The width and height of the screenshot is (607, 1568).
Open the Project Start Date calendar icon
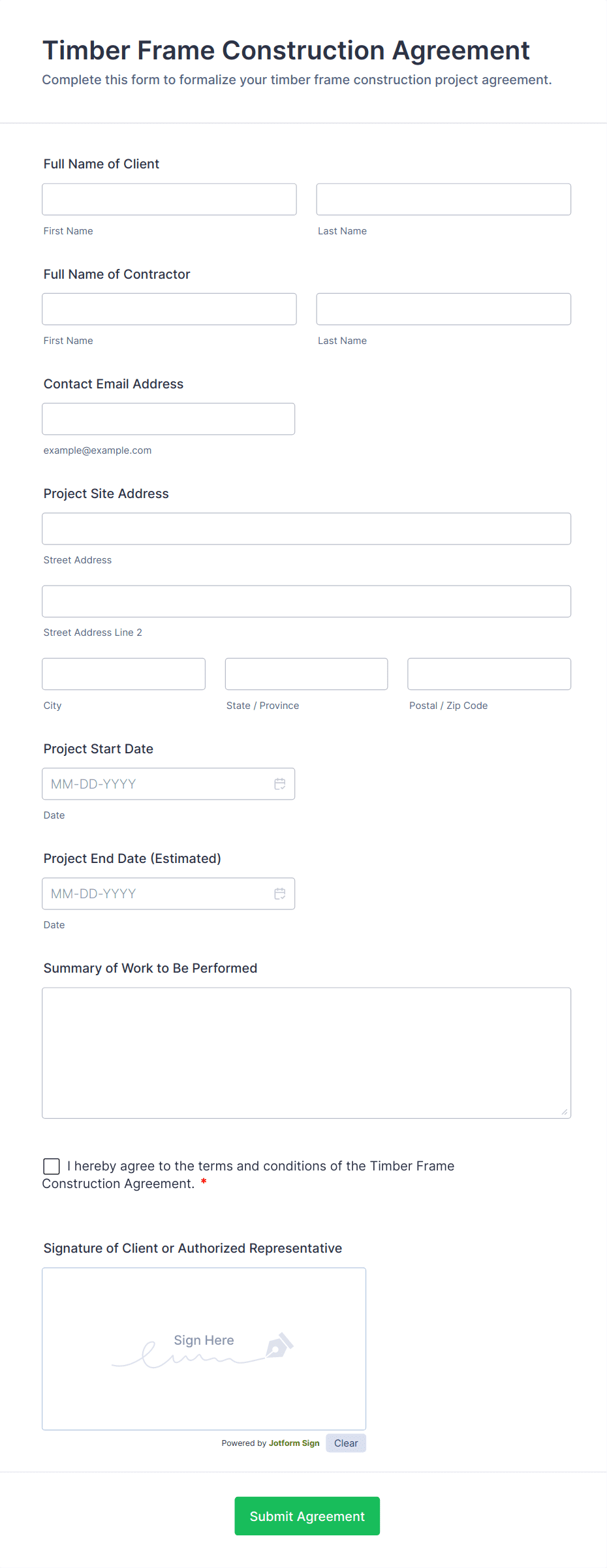coord(279,783)
